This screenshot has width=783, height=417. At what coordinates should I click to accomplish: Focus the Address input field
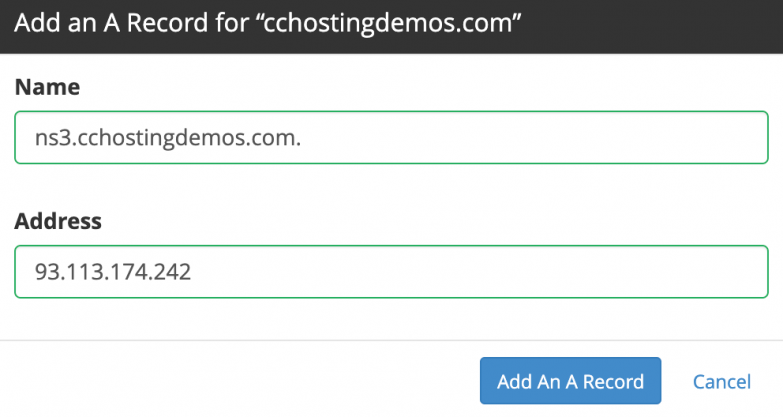click(391, 272)
